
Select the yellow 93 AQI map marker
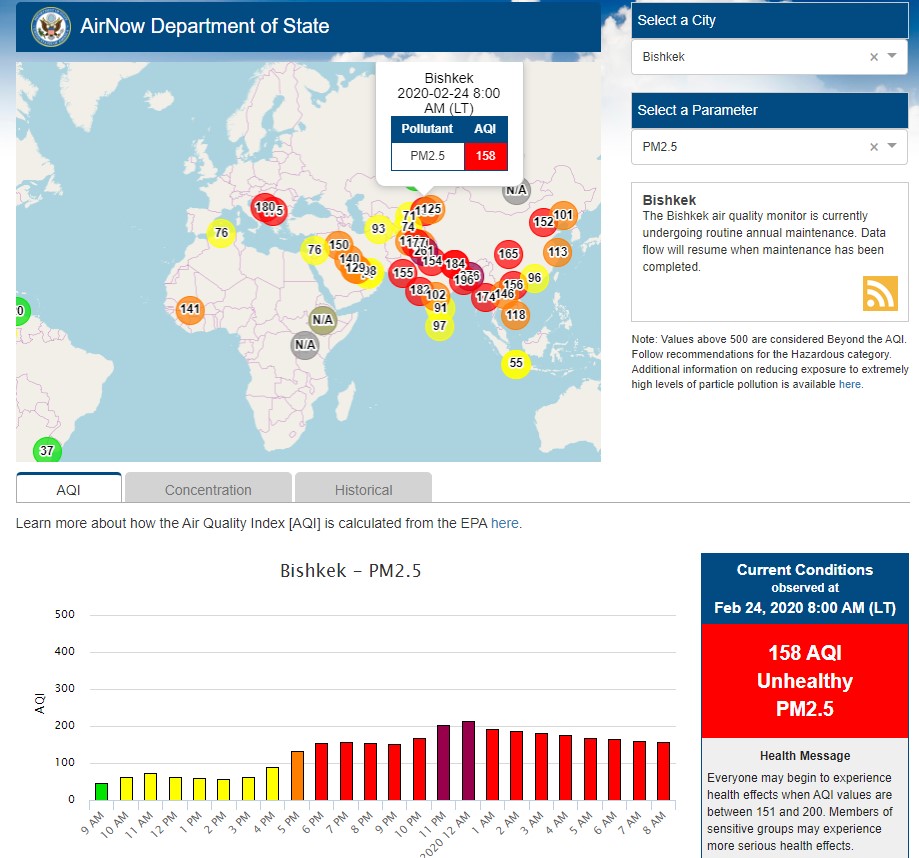tap(377, 229)
